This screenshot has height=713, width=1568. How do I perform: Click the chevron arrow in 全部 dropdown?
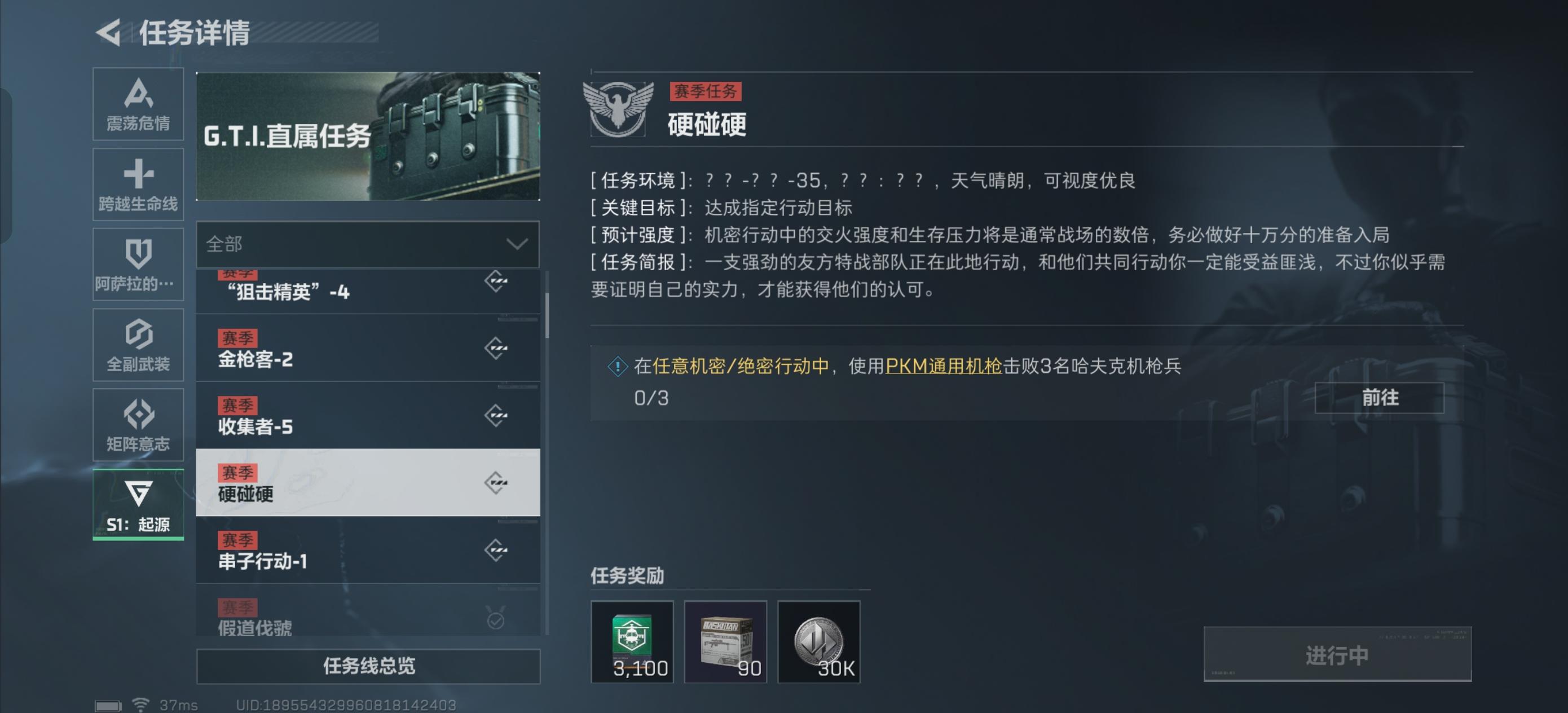(x=517, y=244)
